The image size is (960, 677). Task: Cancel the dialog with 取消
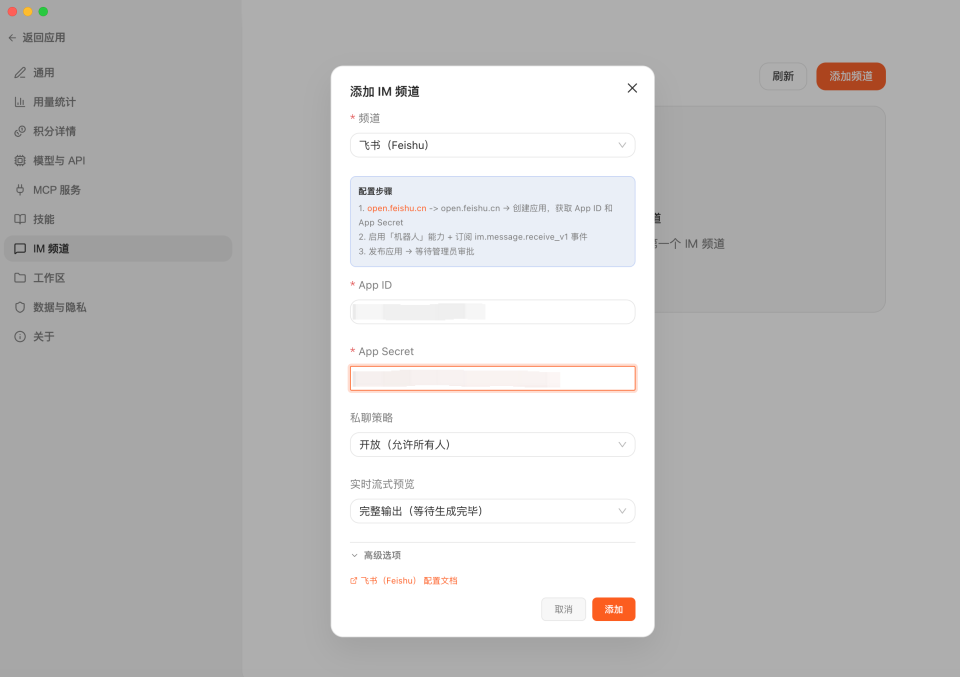coord(563,609)
